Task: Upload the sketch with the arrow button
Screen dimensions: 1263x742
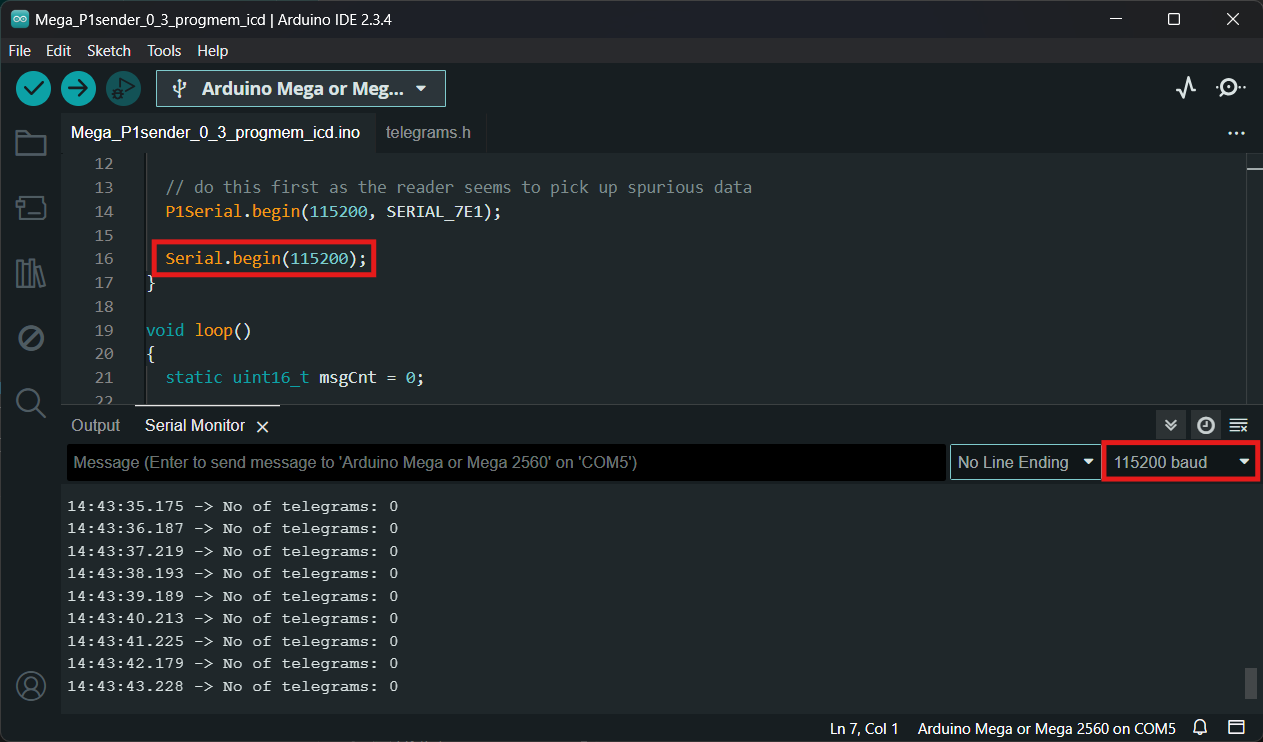Action: (x=78, y=89)
